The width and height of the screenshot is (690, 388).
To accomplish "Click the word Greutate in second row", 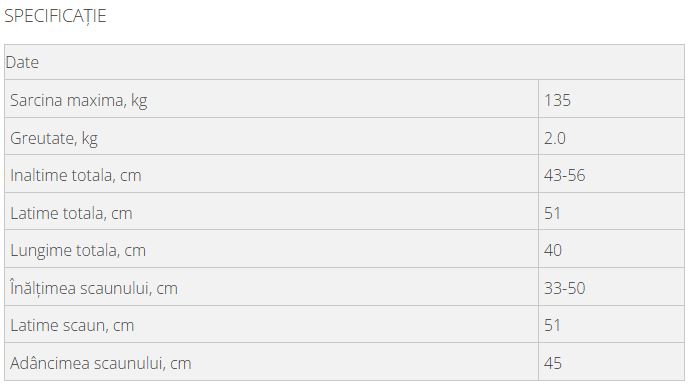I will tap(43, 138).
